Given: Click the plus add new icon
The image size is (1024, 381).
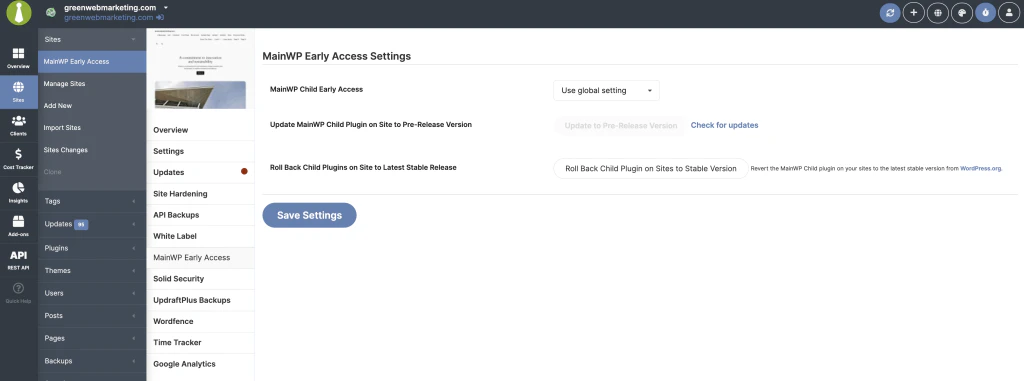Looking at the screenshot, I should pyautogui.click(x=914, y=12).
